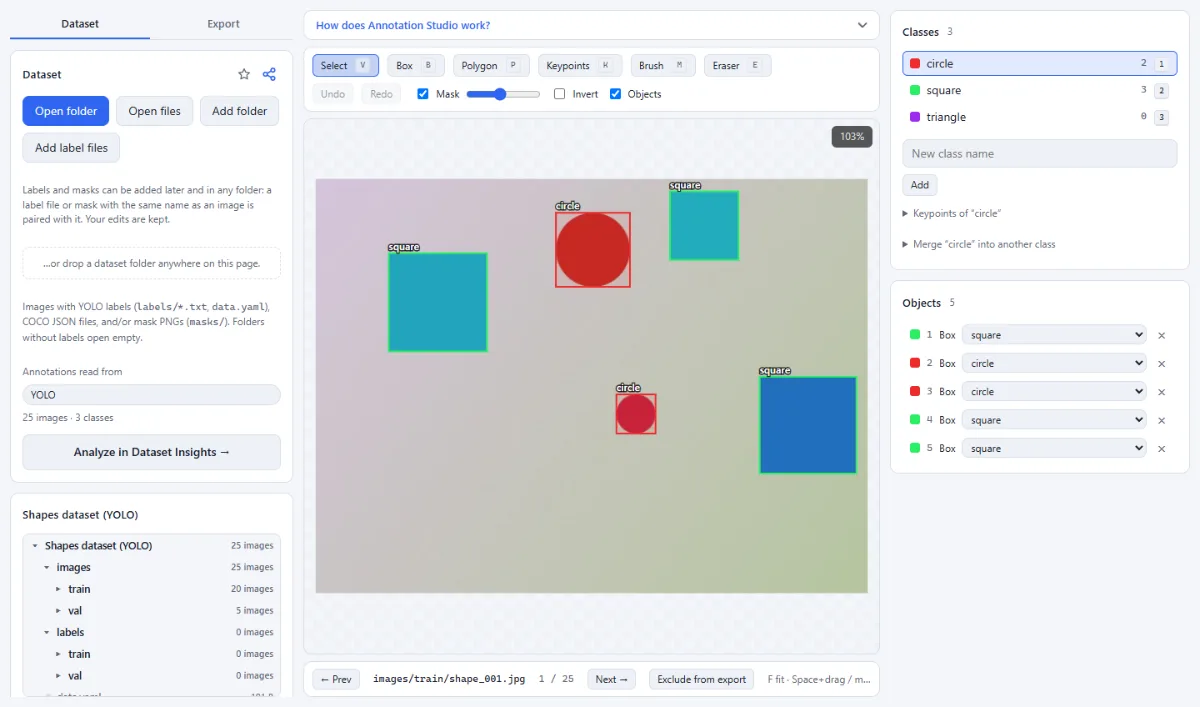The width and height of the screenshot is (1200, 707).
Task: Click the Undo button
Action: click(333, 94)
